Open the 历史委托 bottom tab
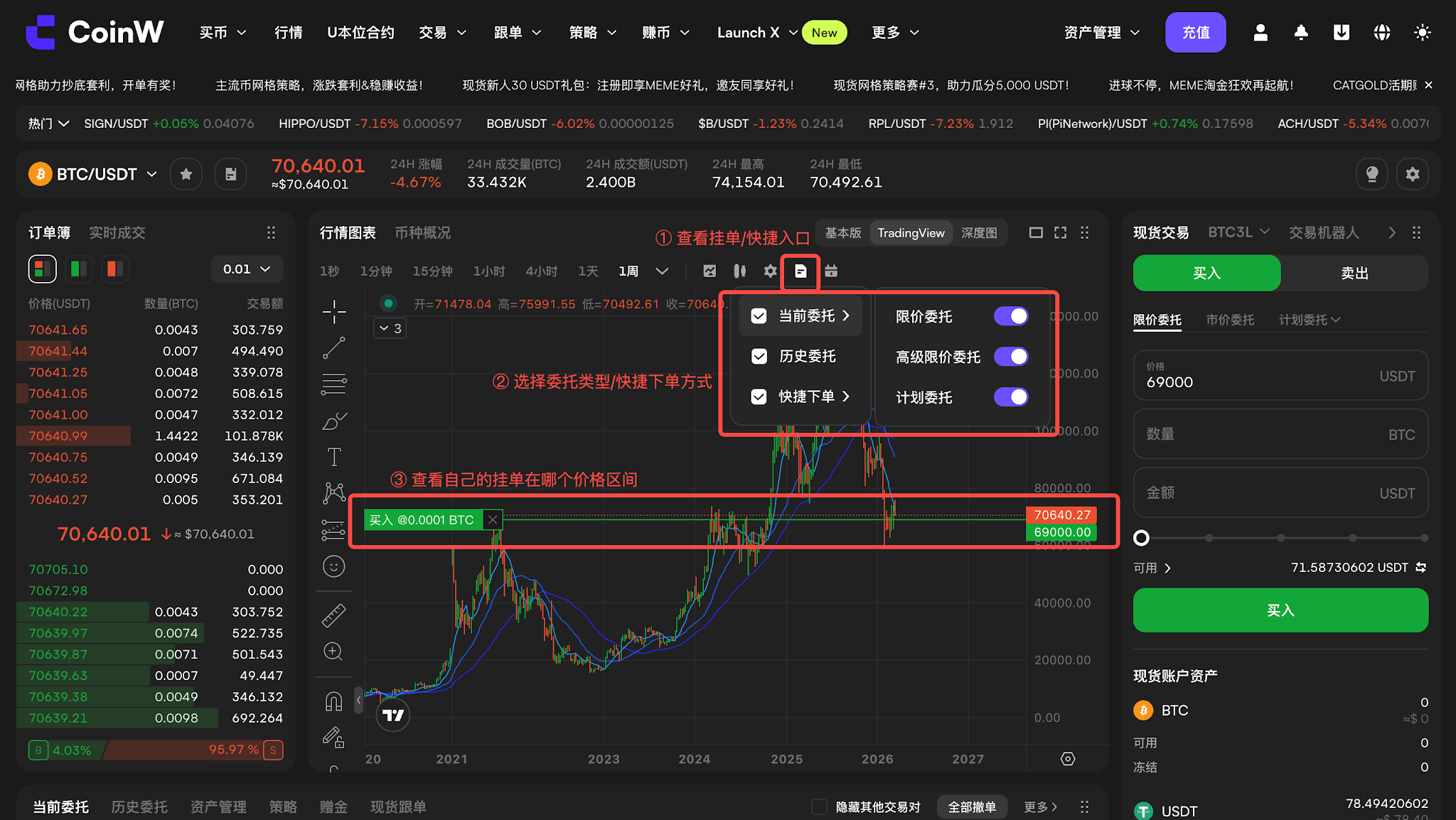1456x820 pixels. pyautogui.click(x=139, y=807)
